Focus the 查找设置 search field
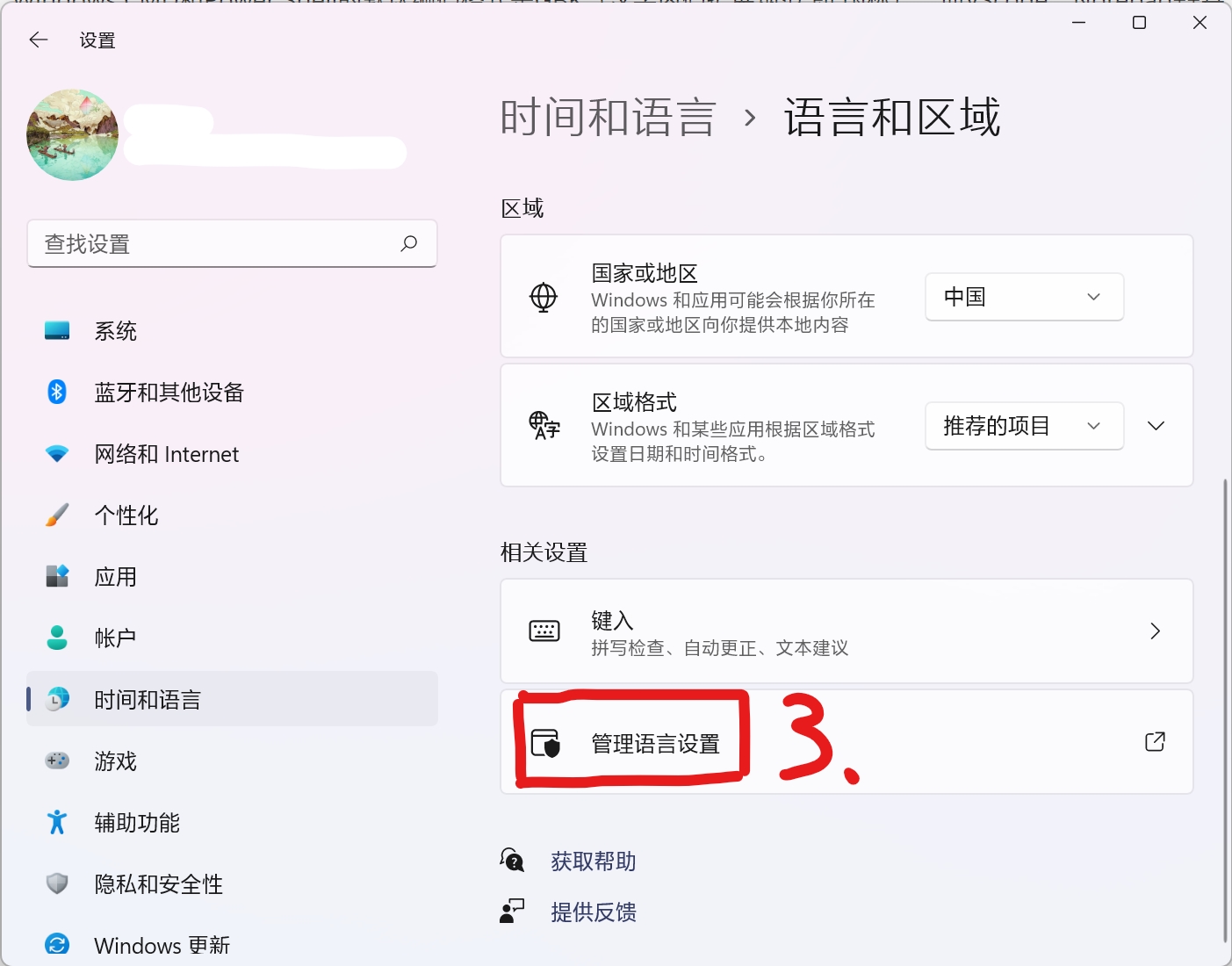 [233, 243]
